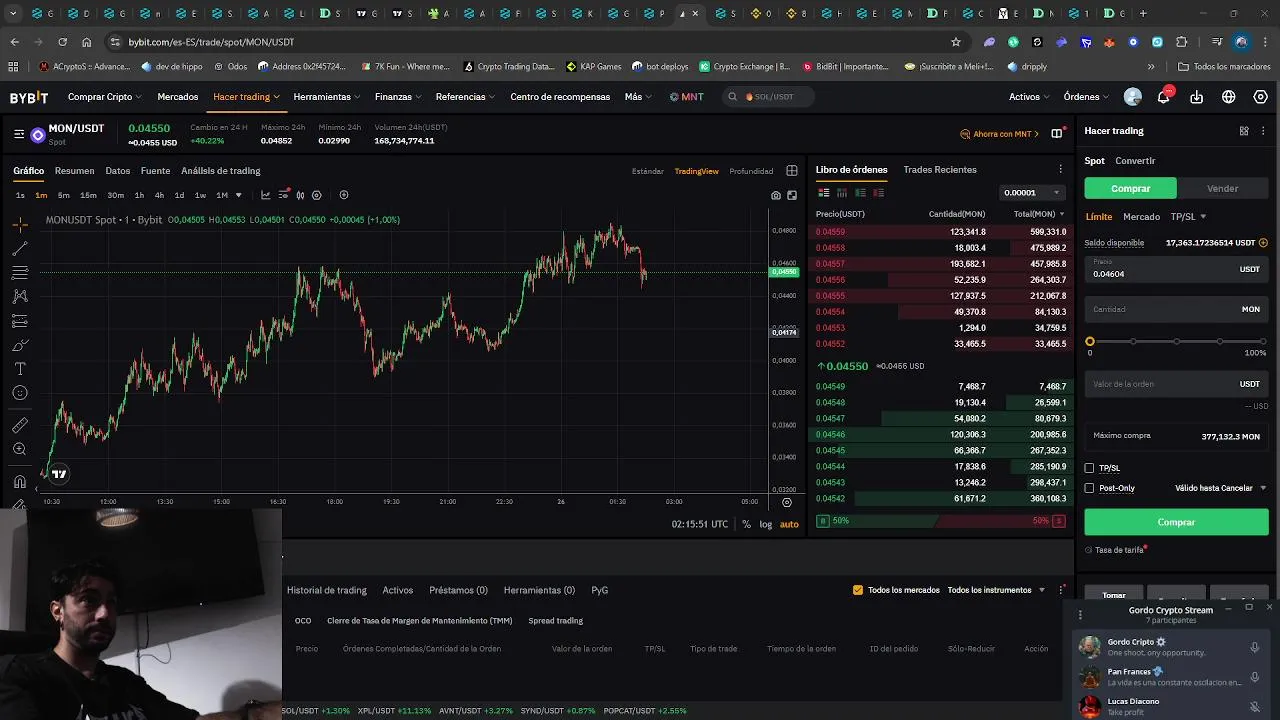Open the order book precision 0.00001 dropdown

tap(1032, 192)
